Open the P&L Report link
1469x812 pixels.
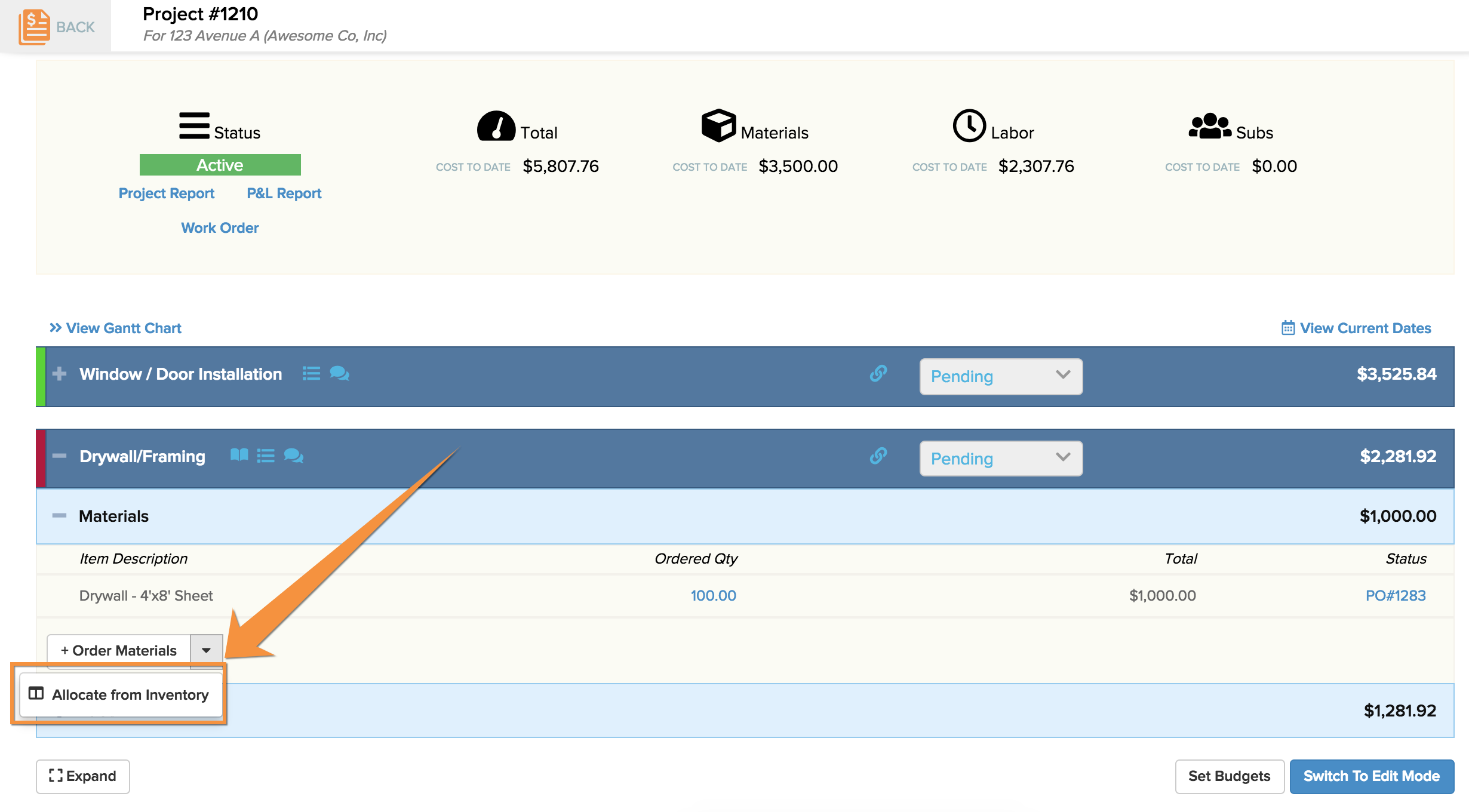284,193
